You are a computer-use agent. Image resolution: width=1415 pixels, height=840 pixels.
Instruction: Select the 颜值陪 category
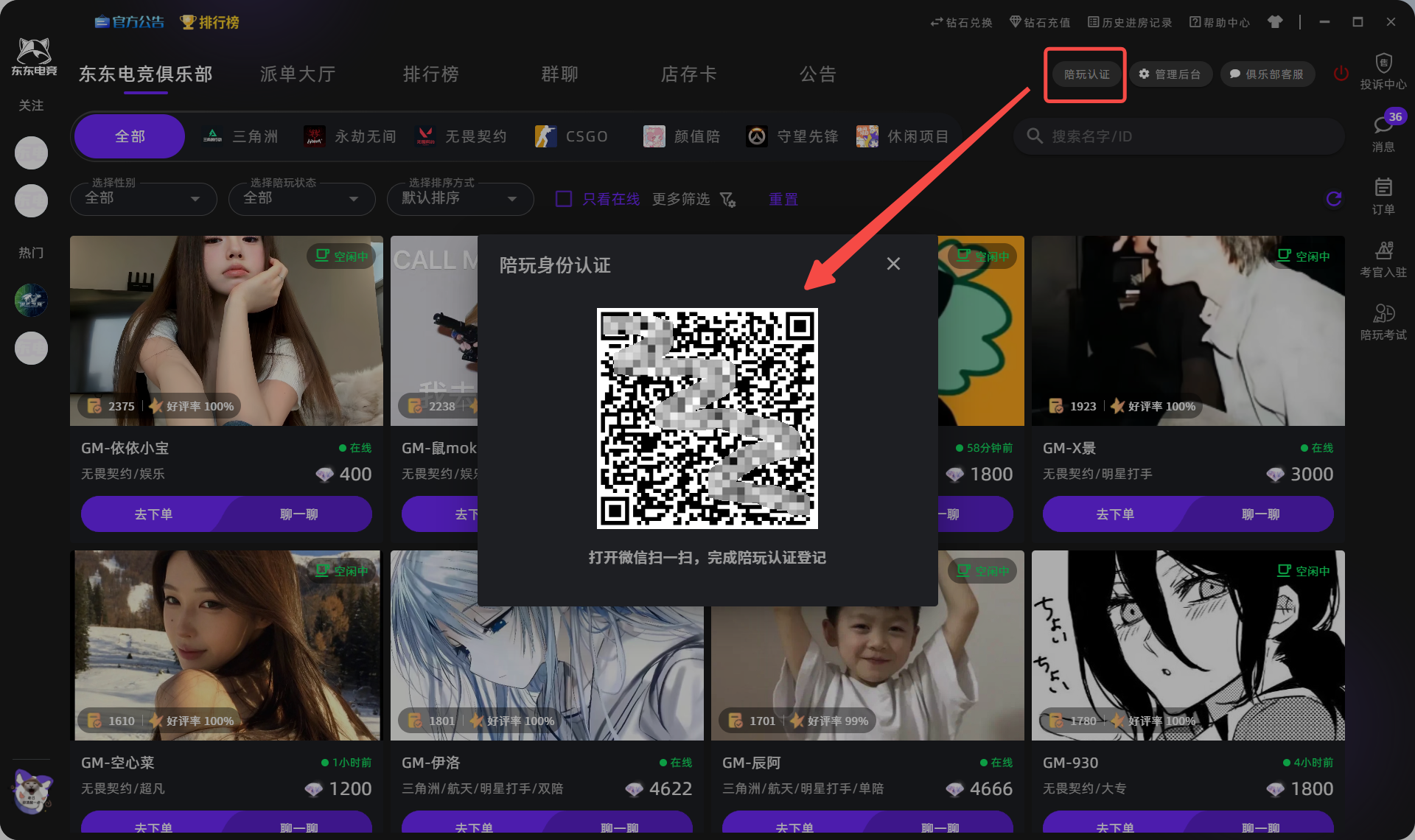(x=682, y=136)
